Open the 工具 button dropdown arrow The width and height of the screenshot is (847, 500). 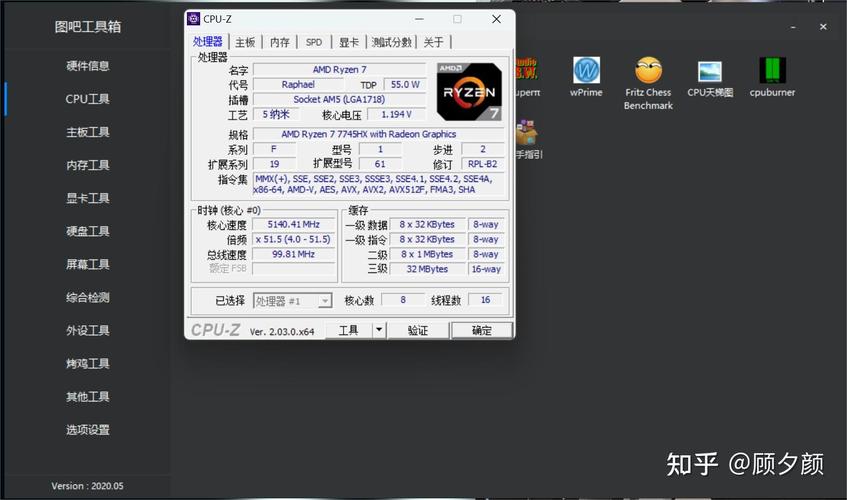[379, 330]
